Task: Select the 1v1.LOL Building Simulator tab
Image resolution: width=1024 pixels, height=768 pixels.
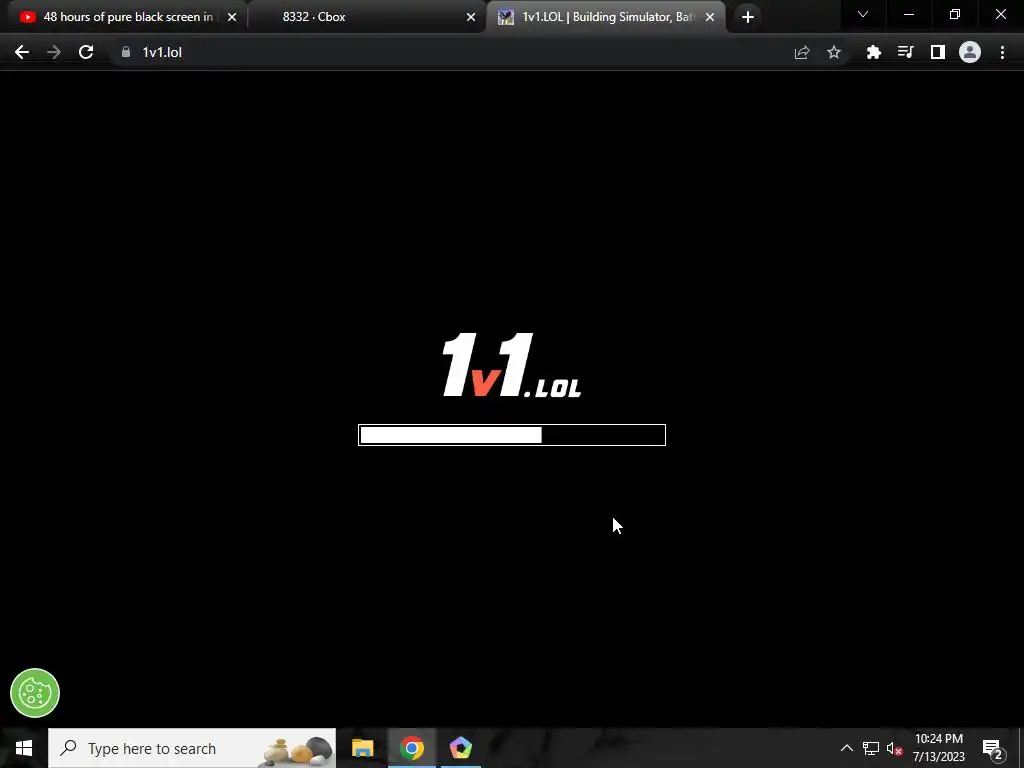Action: pos(605,17)
